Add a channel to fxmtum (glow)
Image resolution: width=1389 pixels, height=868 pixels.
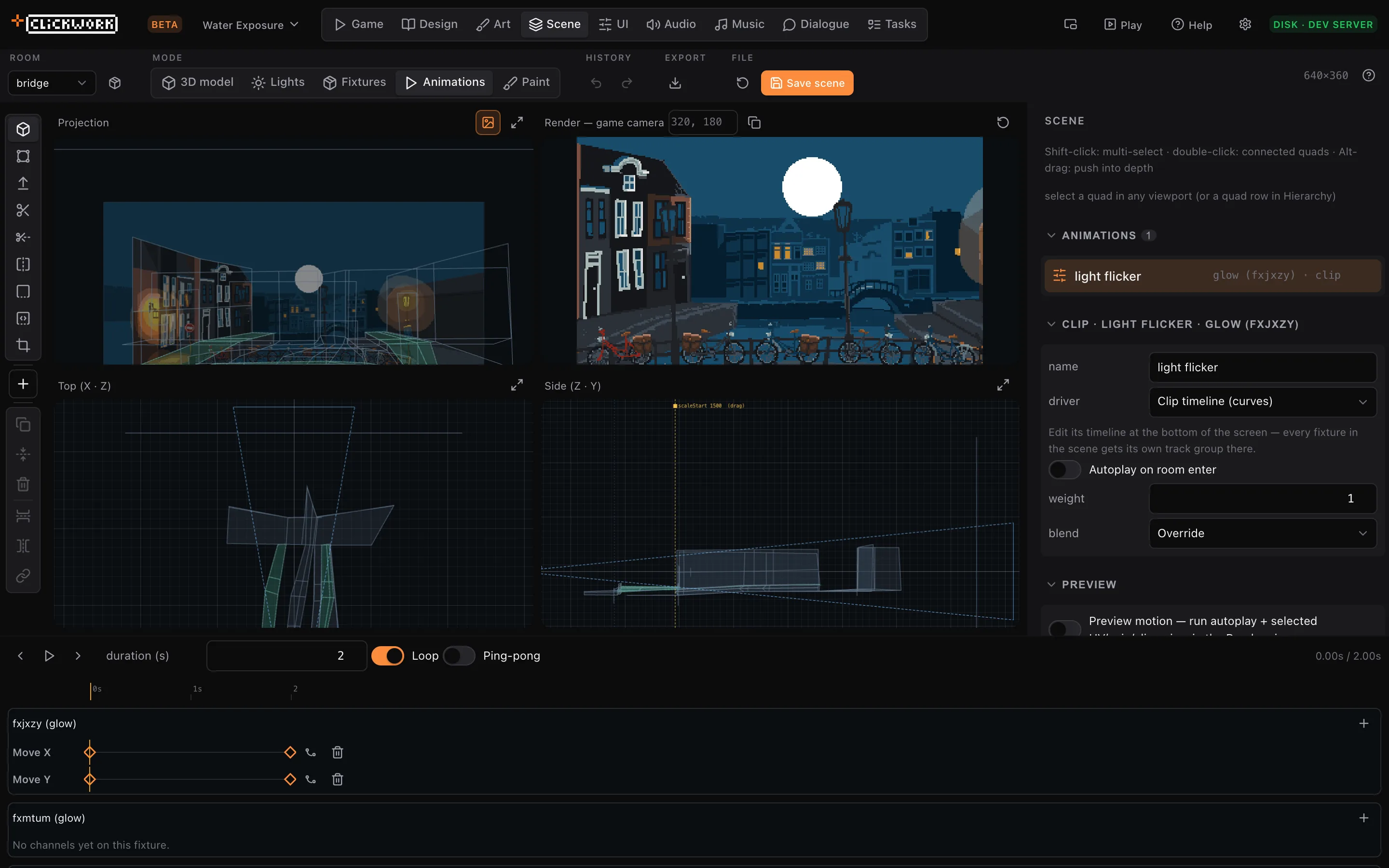point(1364,817)
